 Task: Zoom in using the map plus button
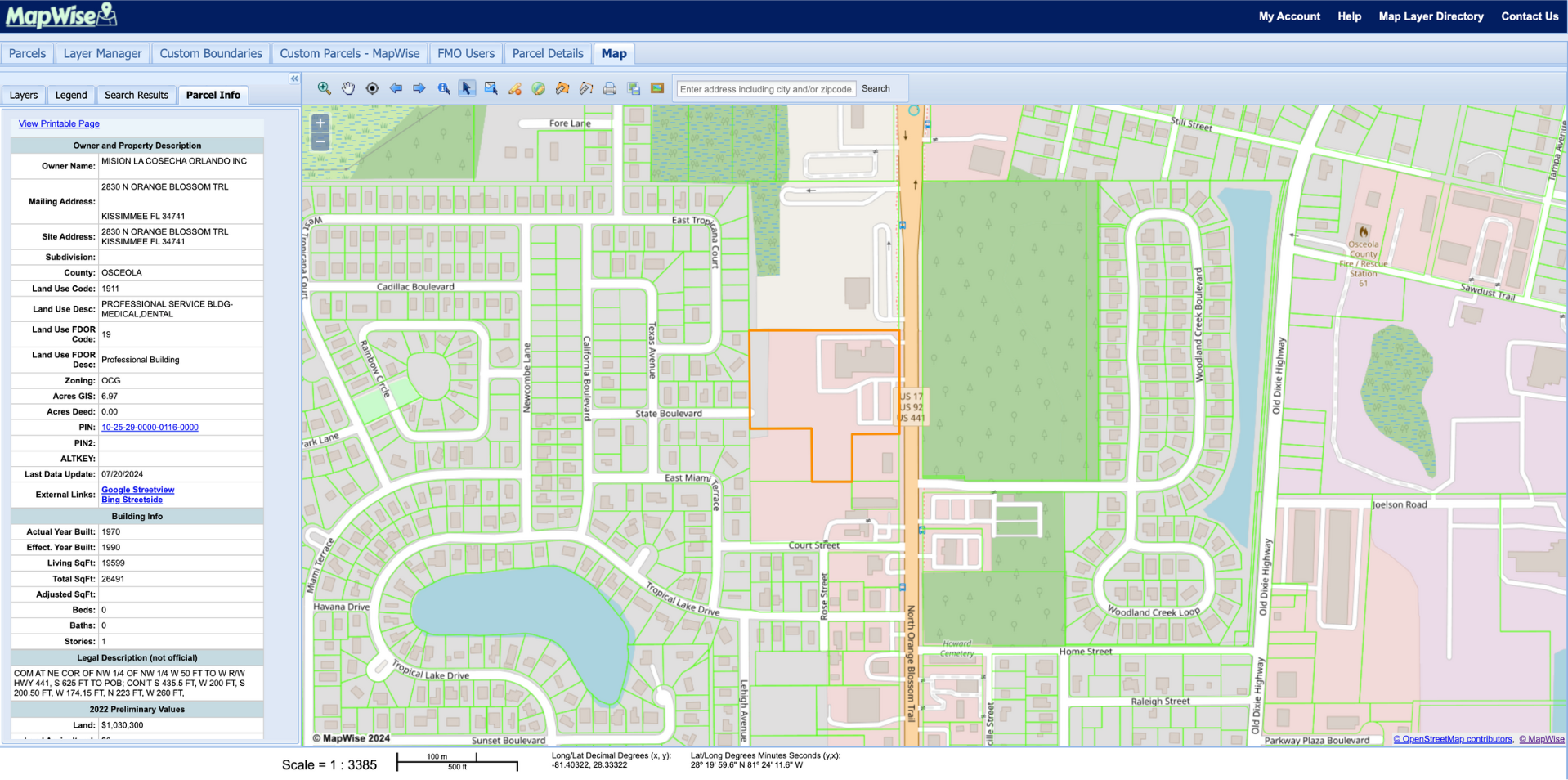pos(320,123)
